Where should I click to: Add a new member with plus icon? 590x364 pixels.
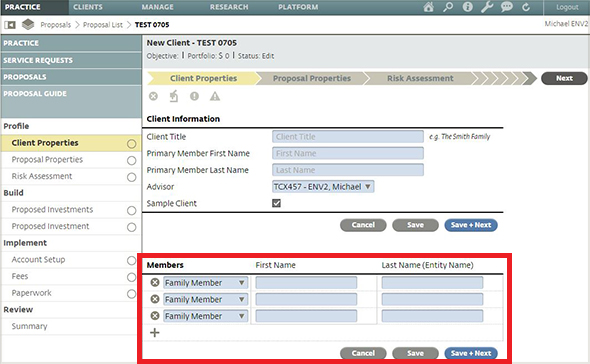(155, 332)
